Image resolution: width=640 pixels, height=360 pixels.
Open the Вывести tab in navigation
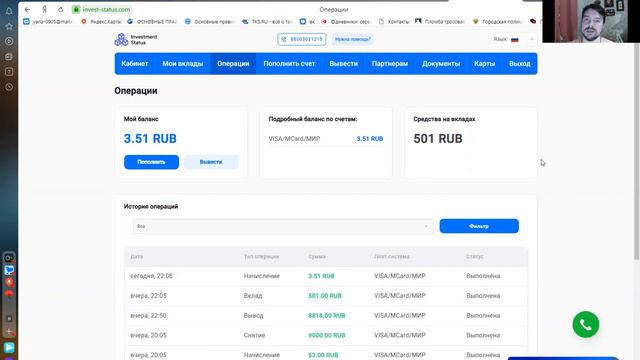pos(344,64)
